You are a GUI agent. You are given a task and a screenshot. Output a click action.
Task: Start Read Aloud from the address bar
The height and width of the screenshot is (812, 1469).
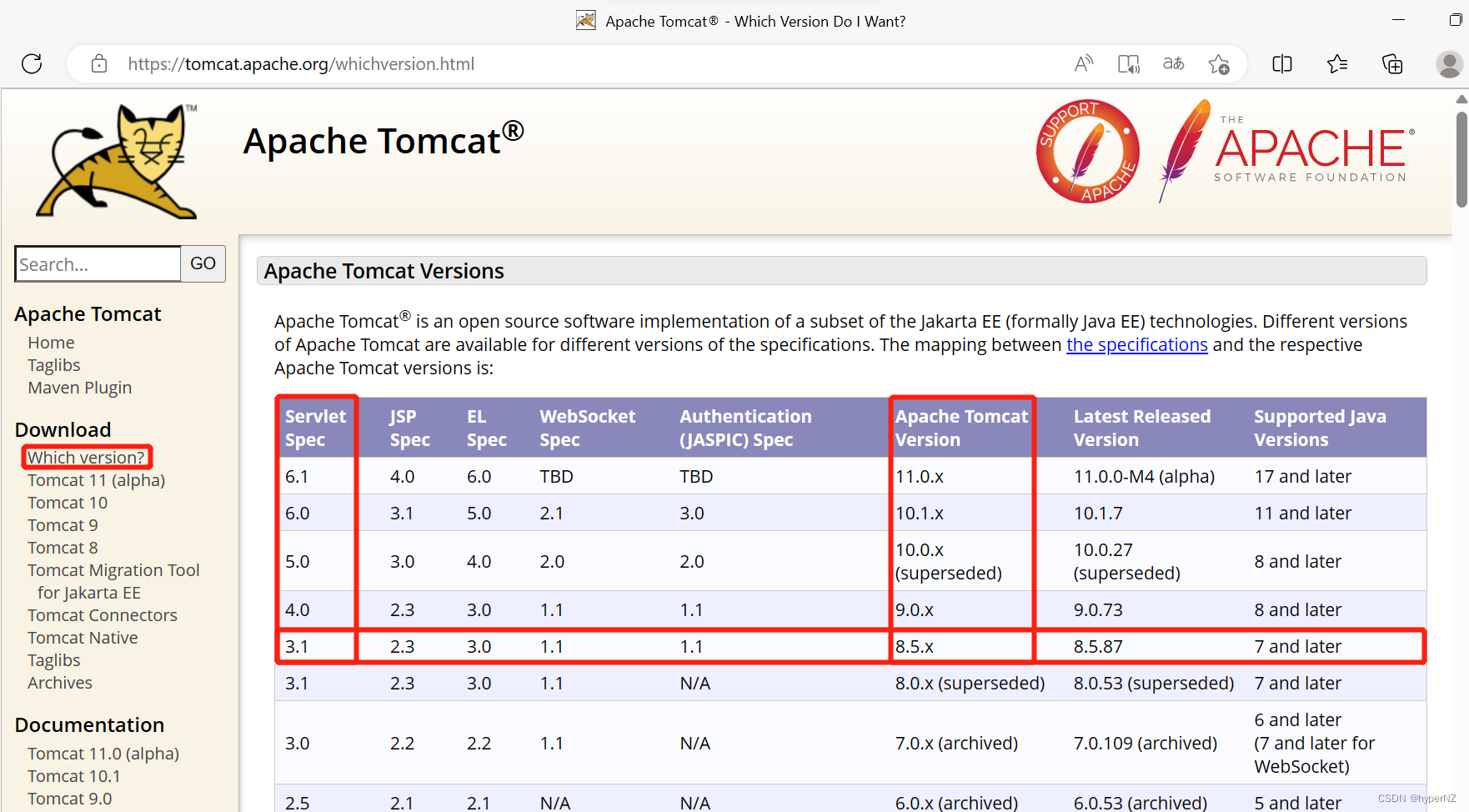1084,63
